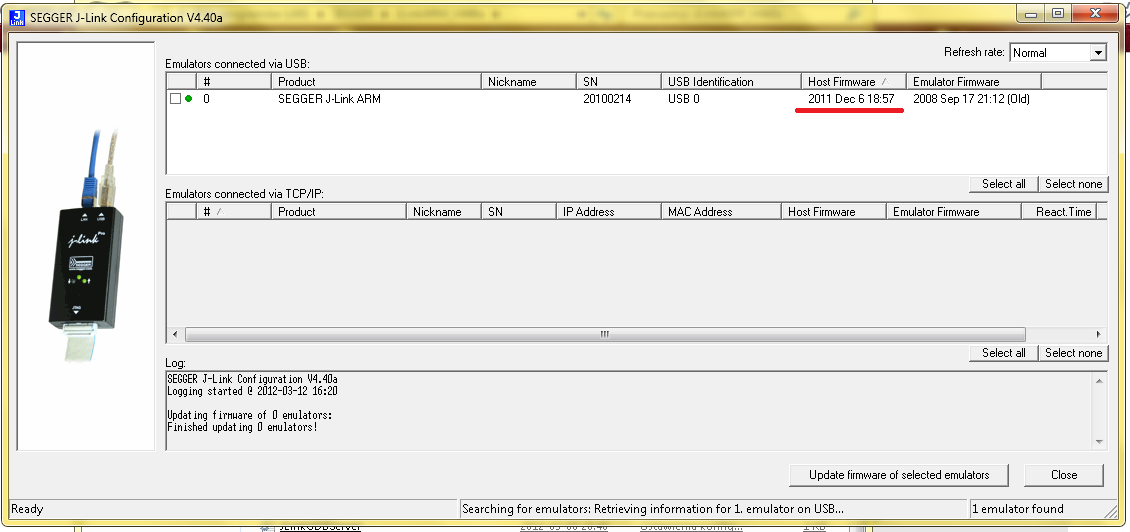Sort USB list by Nickname column
1130x532 pixels.
pyautogui.click(x=528, y=81)
